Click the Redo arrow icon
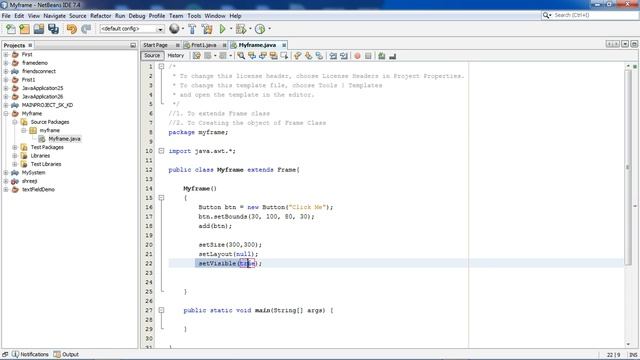This screenshot has width=640, height=360. [86, 29]
